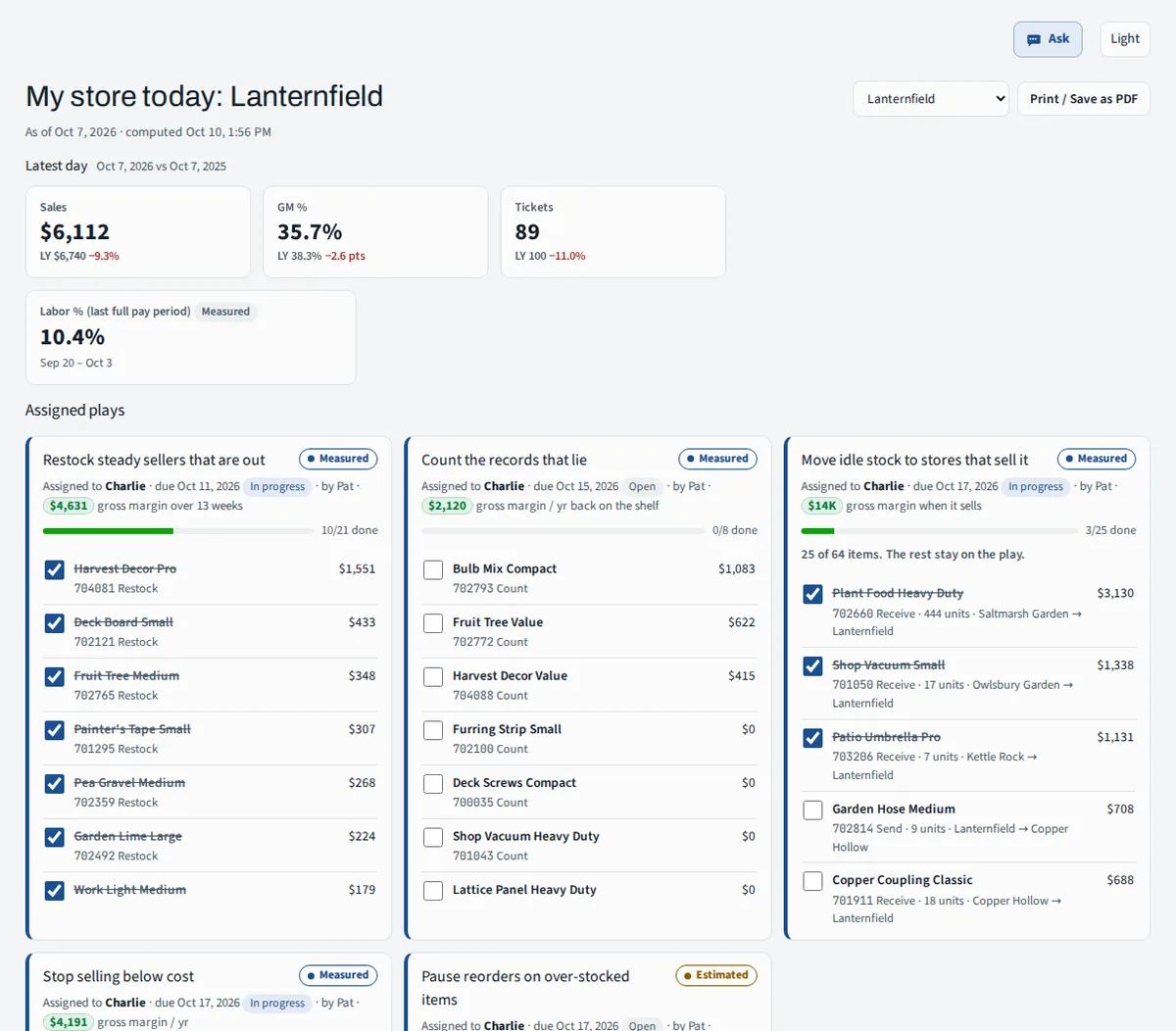Viewport: 1176px width, 1031px height.
Task: Uncheck Shop Vacuum Small transfer checkbox
Action: (x=812, y=666)
